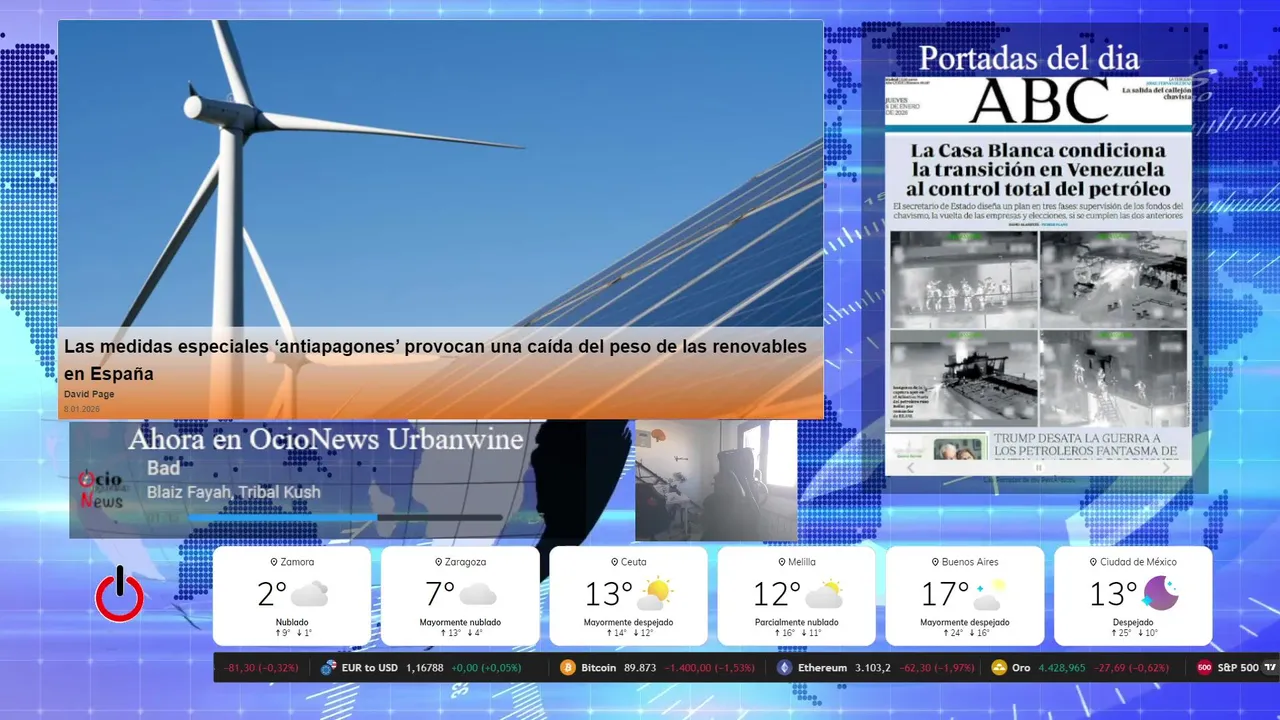This screenshot has width=1280, height=720.
Task: Click ABC headline about Casa Blanca Venezuela
Action: tap(1038, 170)
